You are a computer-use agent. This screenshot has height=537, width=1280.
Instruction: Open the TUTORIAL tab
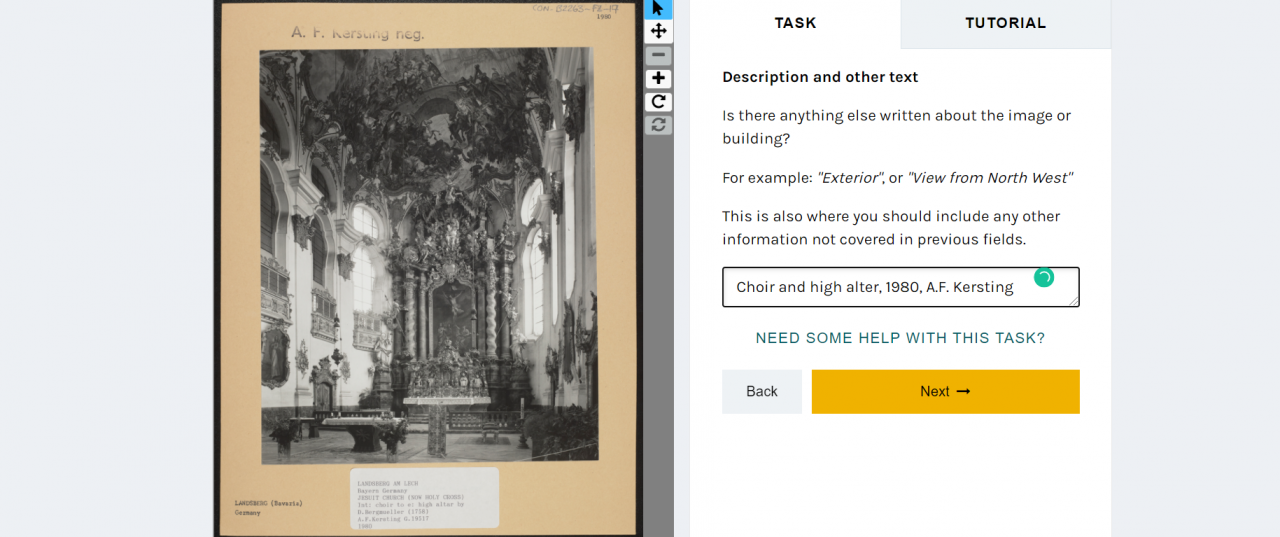[1005, 23]
